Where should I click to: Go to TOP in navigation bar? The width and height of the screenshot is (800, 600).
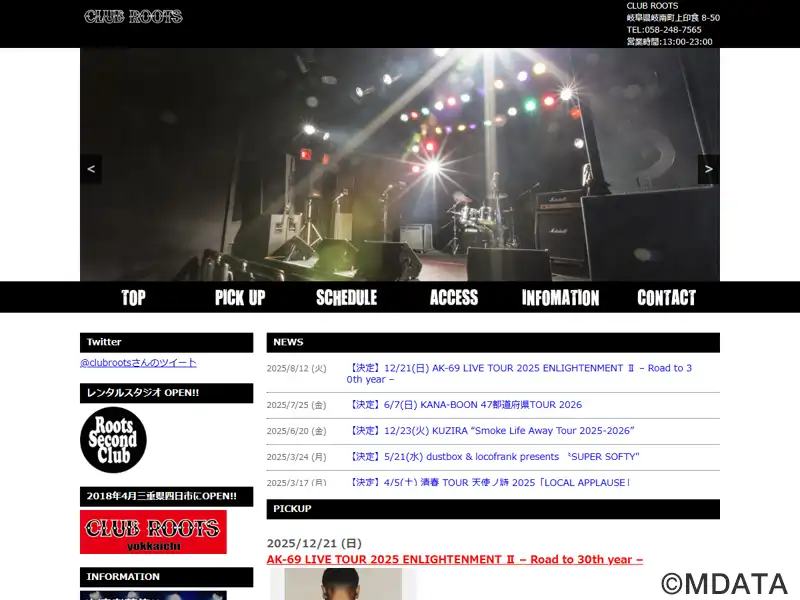[133, 297]
